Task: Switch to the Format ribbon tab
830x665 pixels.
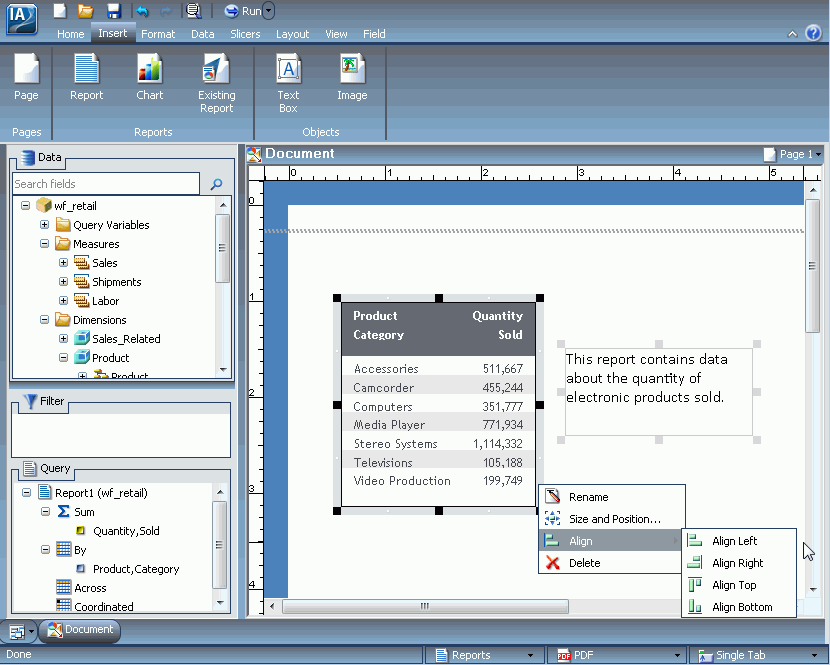Action: [158, 34]
